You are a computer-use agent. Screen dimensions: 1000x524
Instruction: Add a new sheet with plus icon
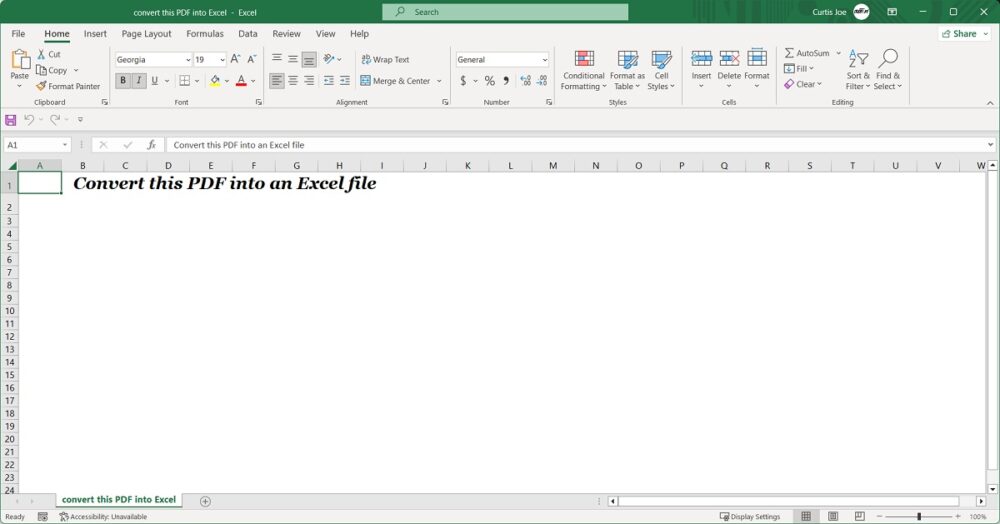pos(205,501)
